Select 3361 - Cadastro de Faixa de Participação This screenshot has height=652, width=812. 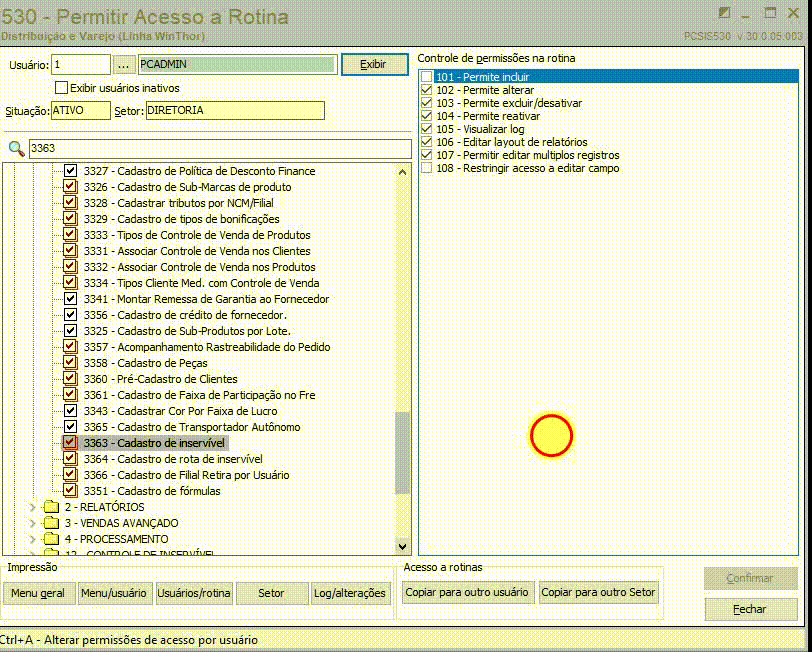[199, 395]
